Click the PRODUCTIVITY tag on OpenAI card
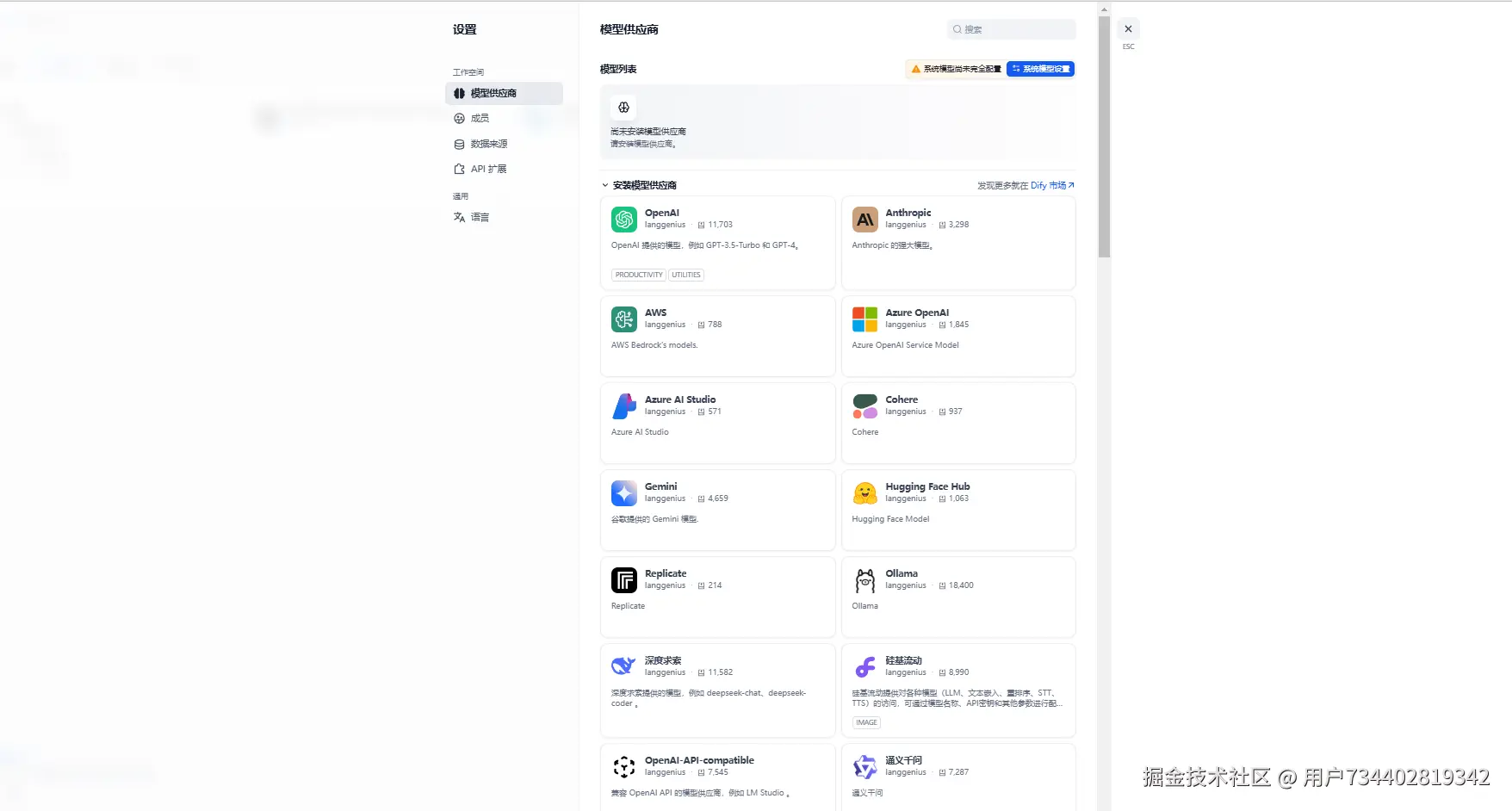The width and height of the screenshot is (1512, 811). coord(639,275)
